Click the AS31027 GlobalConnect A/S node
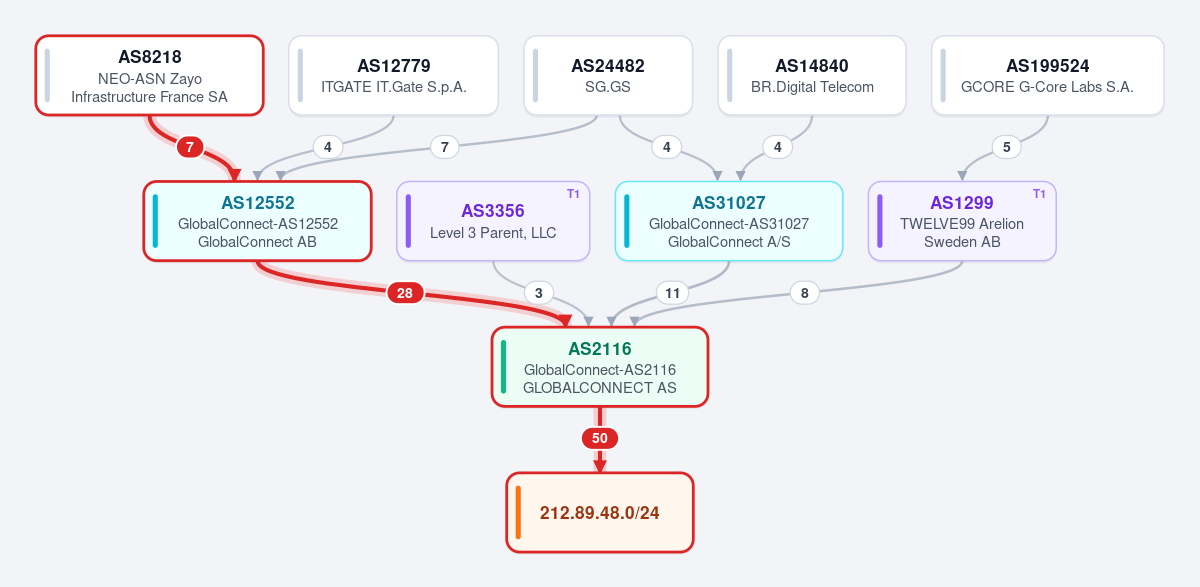1200x587 pixels. click(729, 221)
